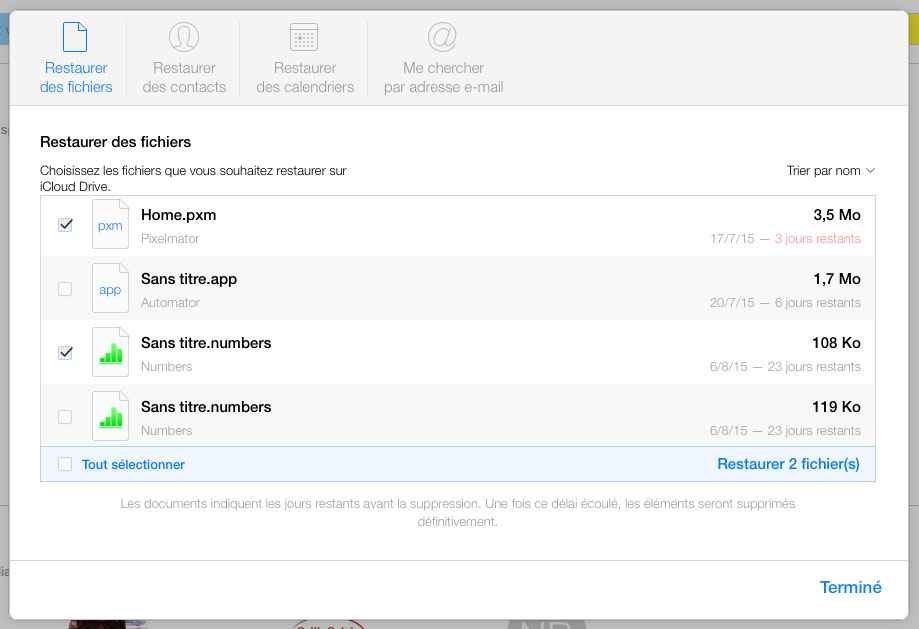Click the app file icon for Sans titre.app
Viewport: 919px width, 629px height.
coord(110,288)
